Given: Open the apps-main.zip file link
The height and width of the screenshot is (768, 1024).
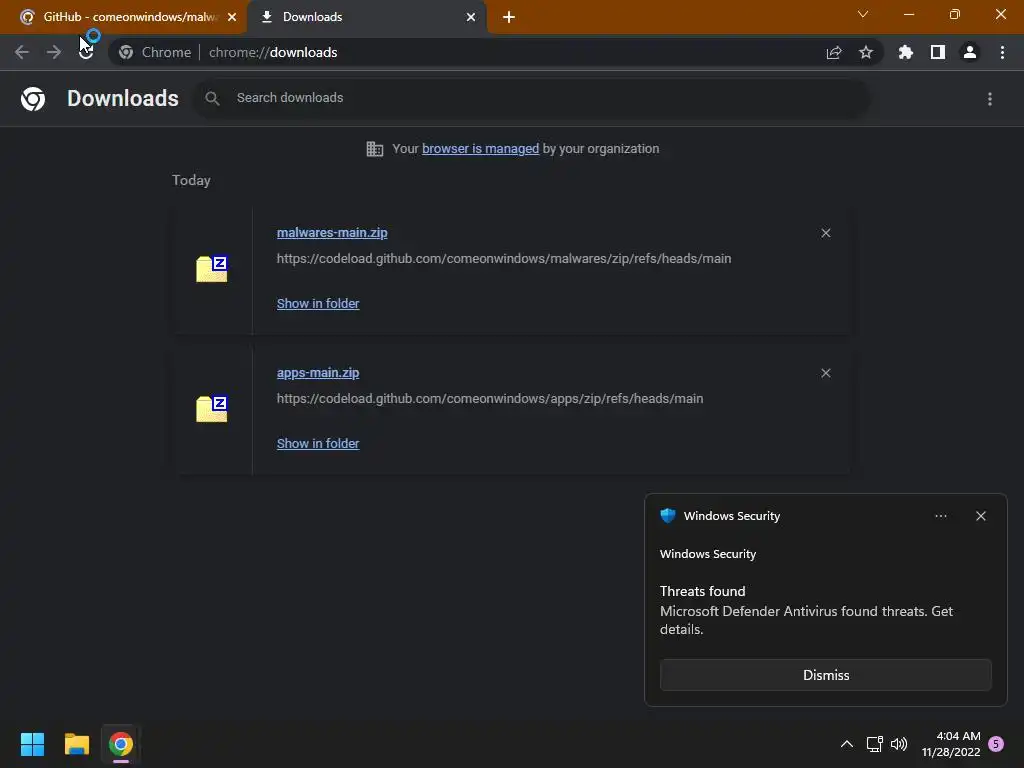Looking at the screenshot, I should point(318,373).
